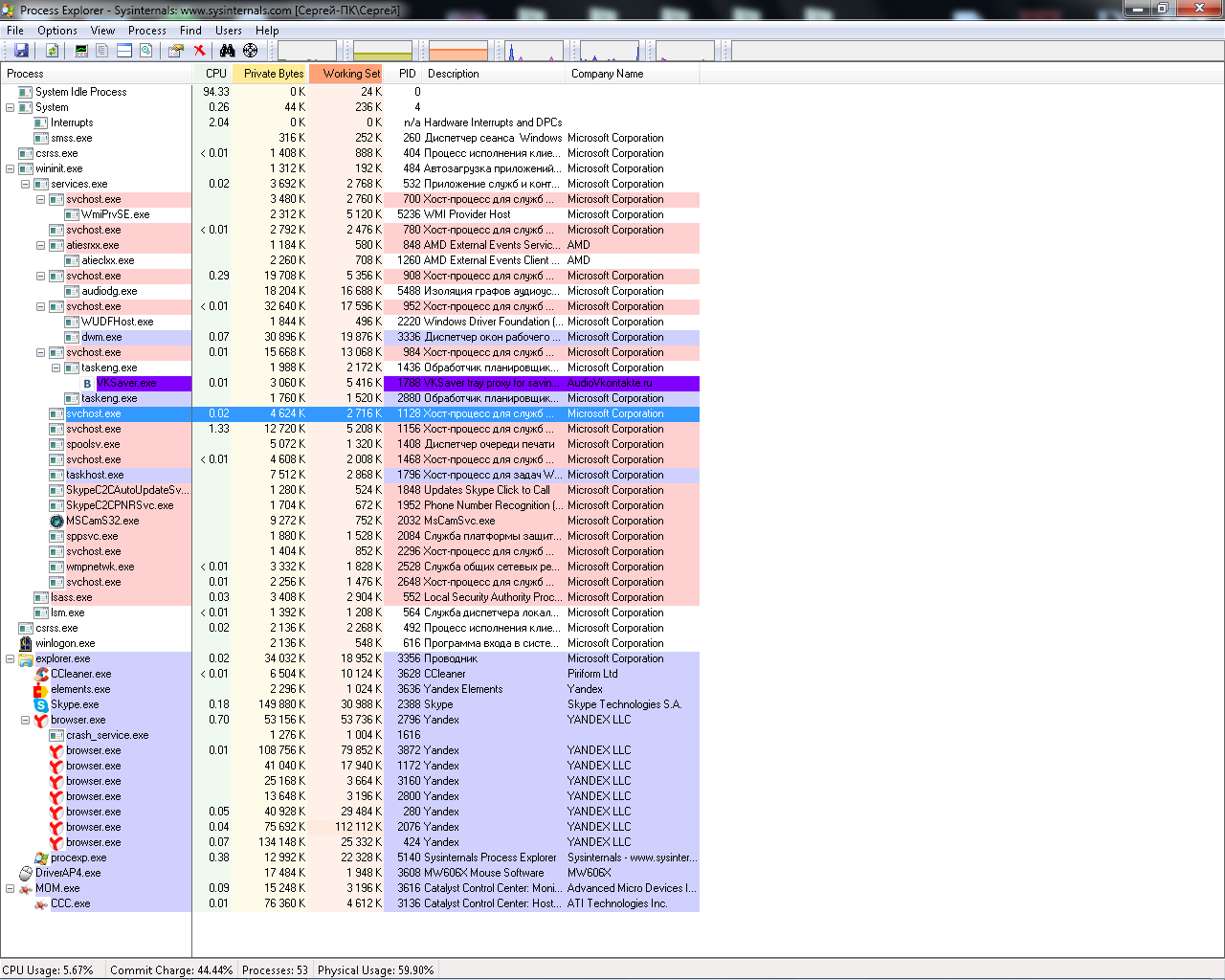Click the CCleaner.exe process icon
Viewport: 1225px width, 980px height.
coord(41,674)
